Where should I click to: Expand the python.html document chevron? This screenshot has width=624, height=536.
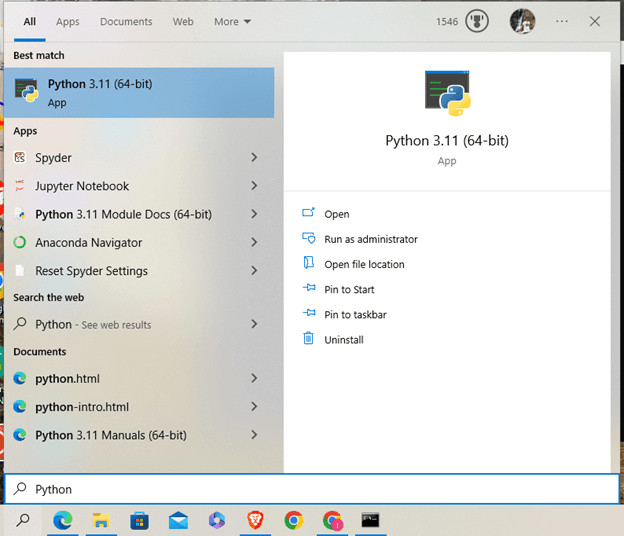click(x=254, y=378)
